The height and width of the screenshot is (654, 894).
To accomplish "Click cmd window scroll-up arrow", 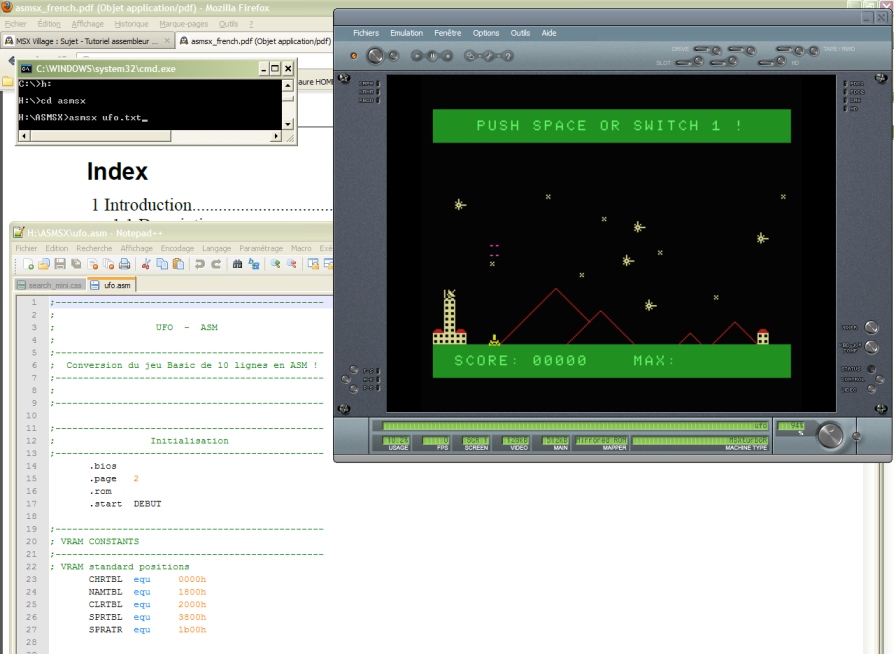I will point(288,86).
